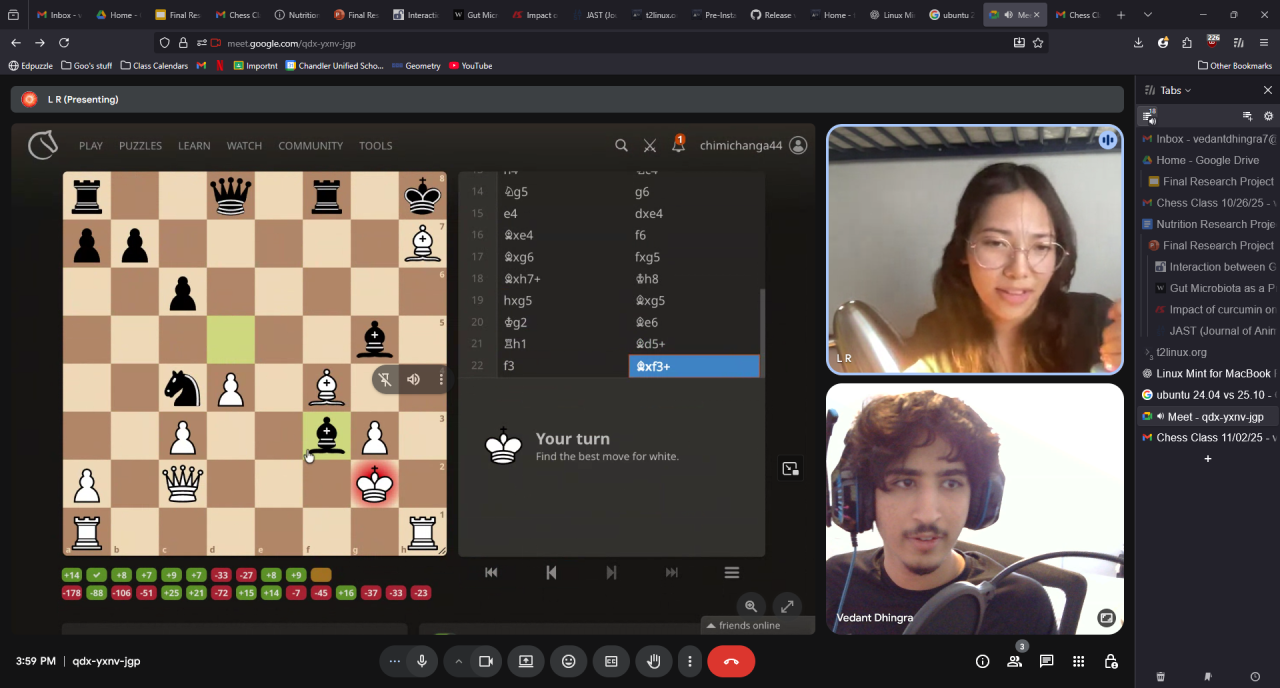
Task: Open lichess COMMUNITY menu
Action: (310, 145)
